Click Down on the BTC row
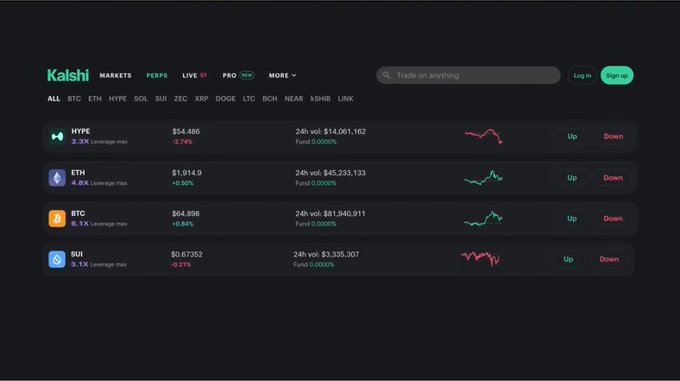 click(613, 218)
